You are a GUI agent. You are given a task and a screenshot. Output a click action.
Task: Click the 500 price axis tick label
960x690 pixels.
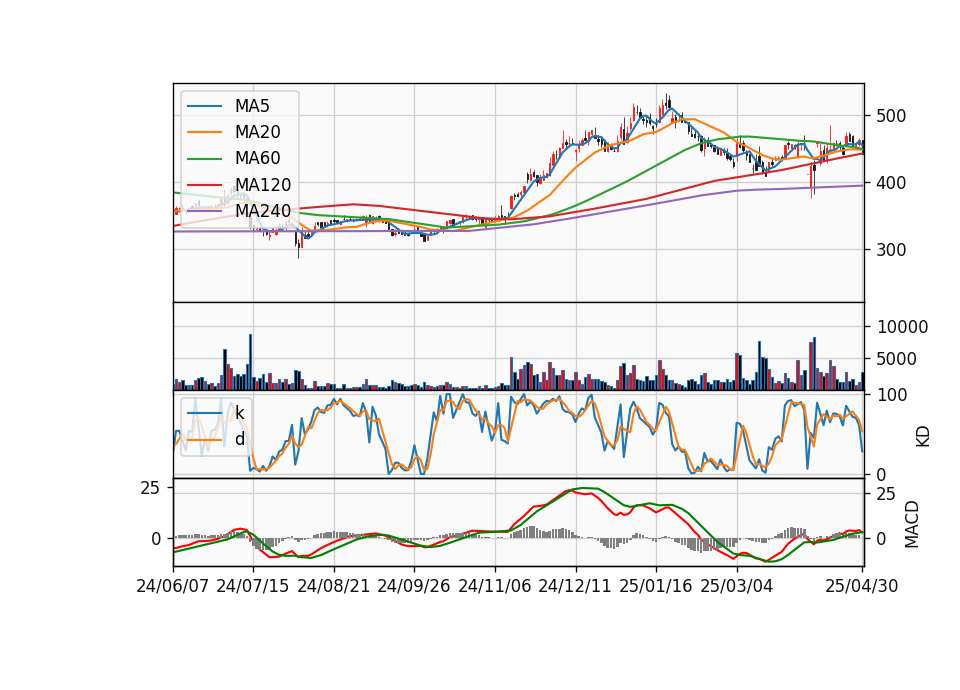[891, 116]
